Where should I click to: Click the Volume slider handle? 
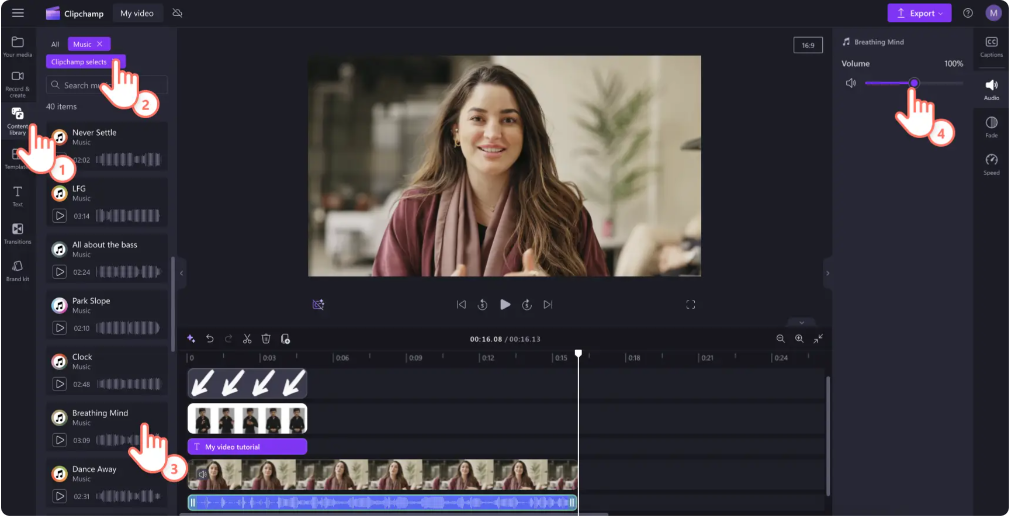pos(914,83)
